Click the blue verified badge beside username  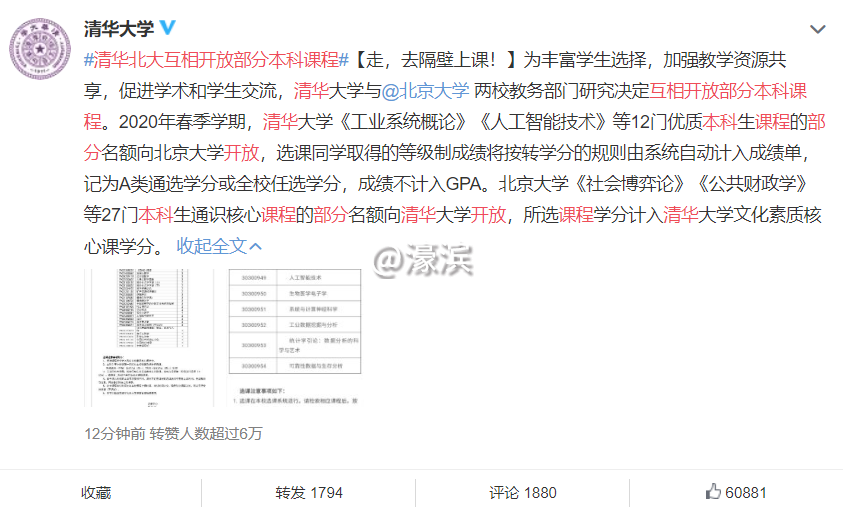(x=166, y=27)
